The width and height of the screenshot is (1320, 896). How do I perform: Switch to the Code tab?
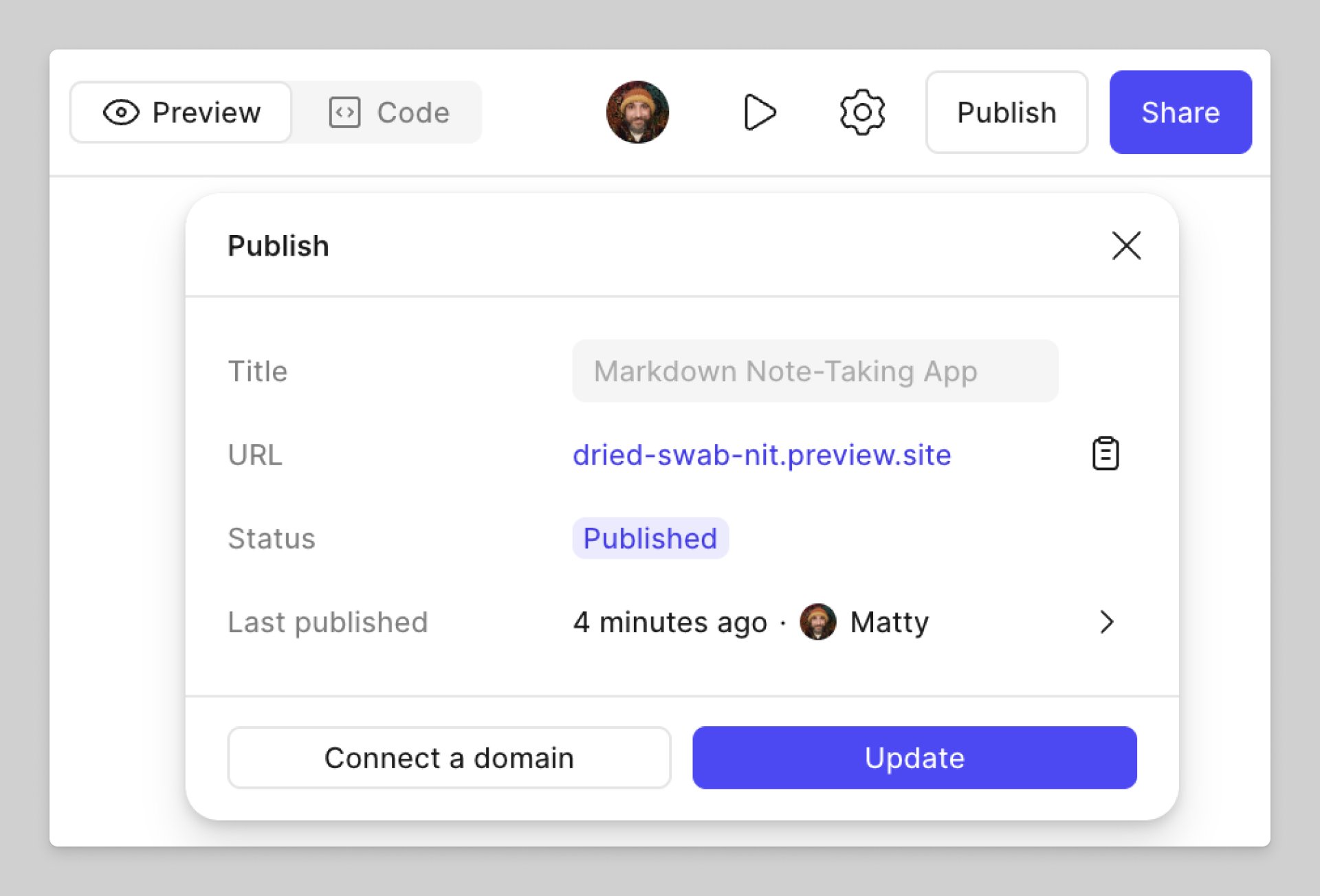point(389,112)
